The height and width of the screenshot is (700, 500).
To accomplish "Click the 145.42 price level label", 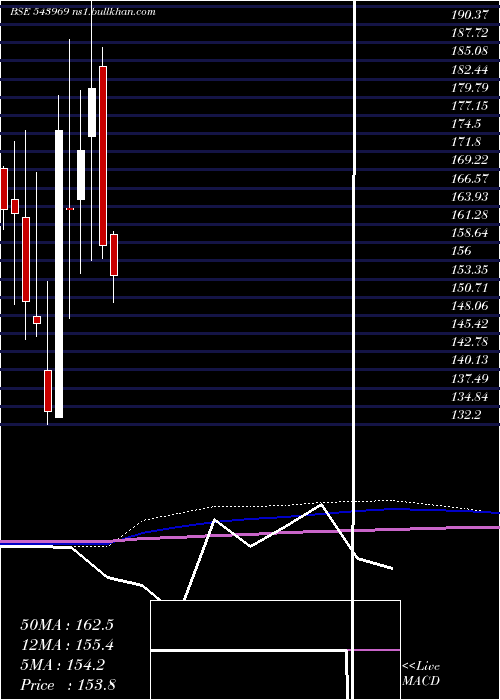I will click(469, 324).
